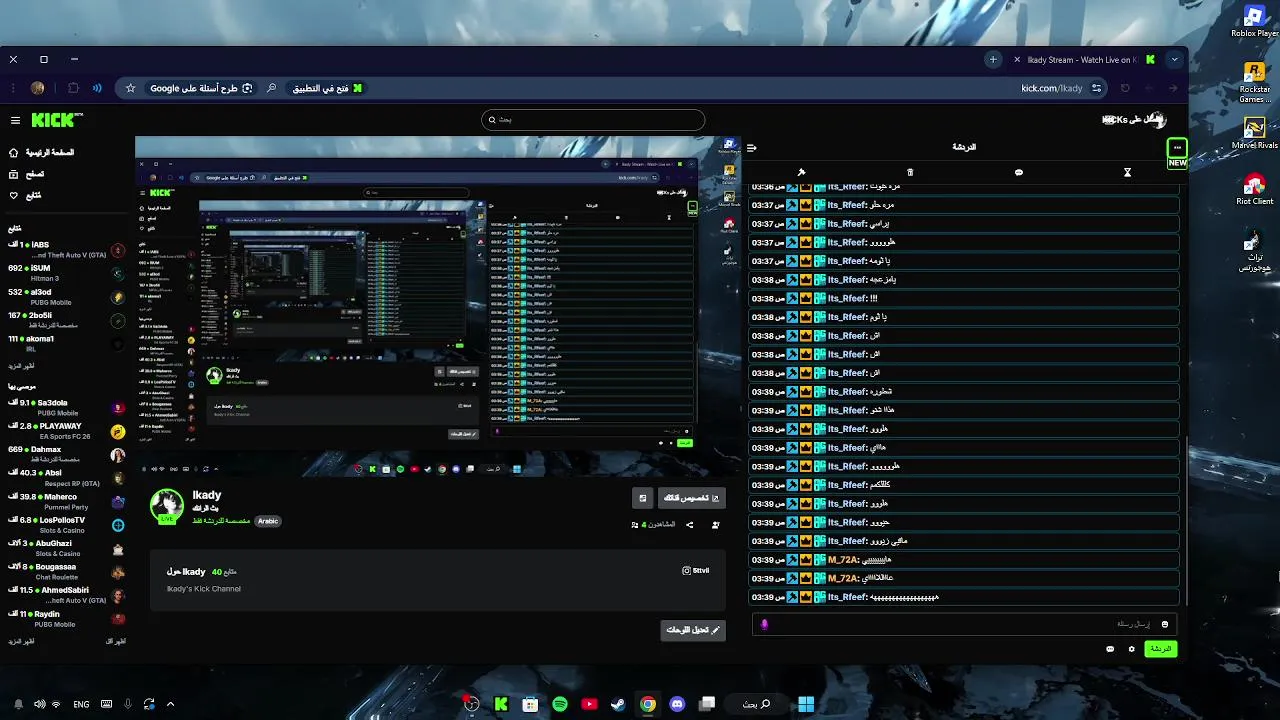Click icon button beside customize channel
Image resolution: width=1280 pixels, height=720 pixels.
pyautogui.click(x=643, y=498)
